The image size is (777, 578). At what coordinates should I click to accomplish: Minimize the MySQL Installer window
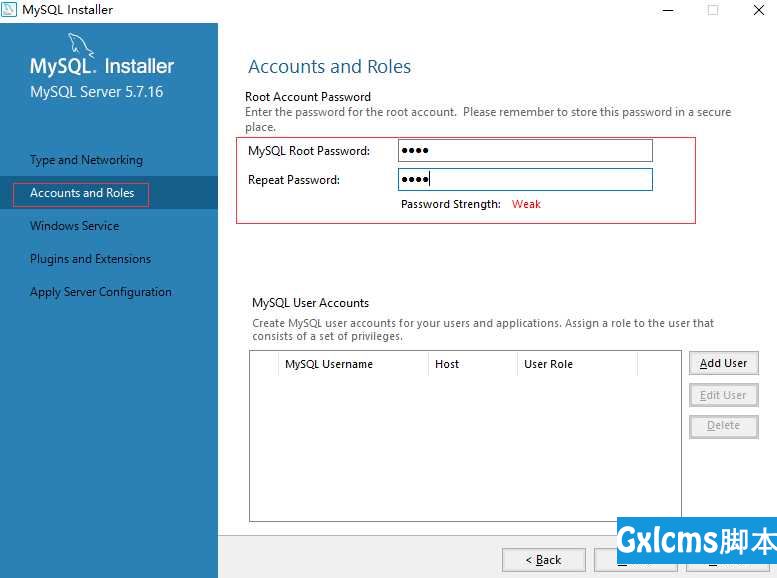click(x=668, y=10)
